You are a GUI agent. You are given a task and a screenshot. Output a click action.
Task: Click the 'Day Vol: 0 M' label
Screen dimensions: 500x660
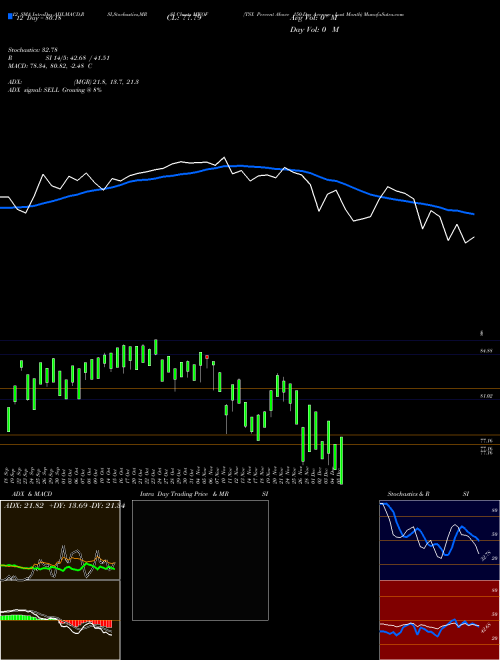314,29
